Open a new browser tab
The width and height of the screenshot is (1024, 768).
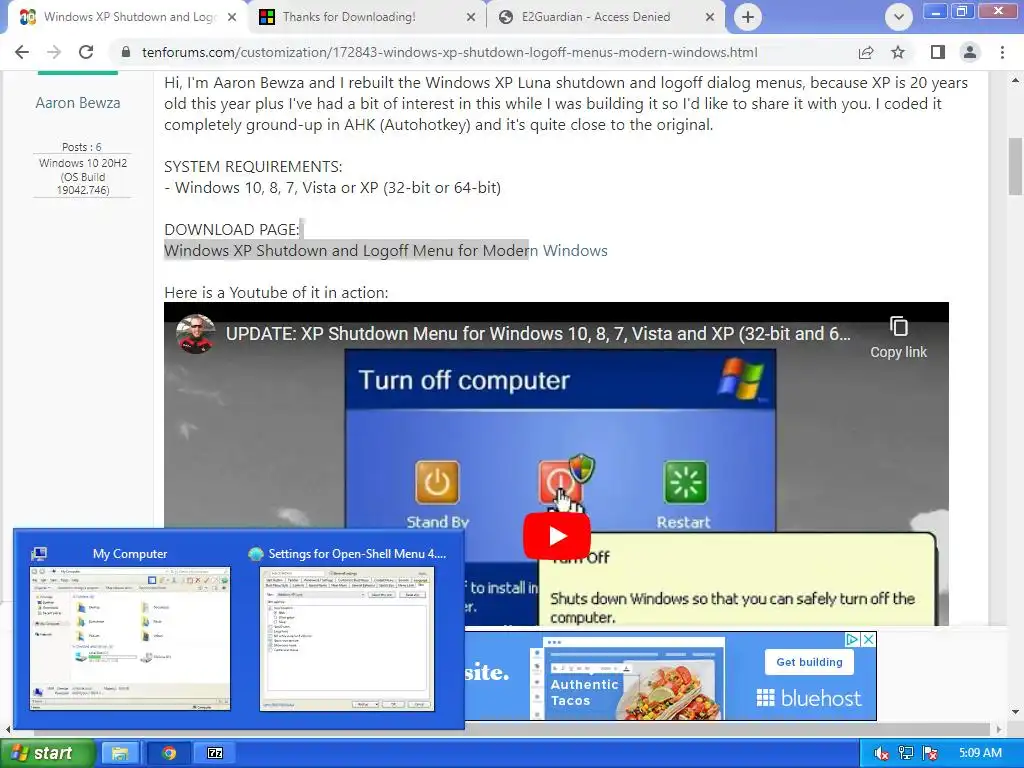[748, 17]
